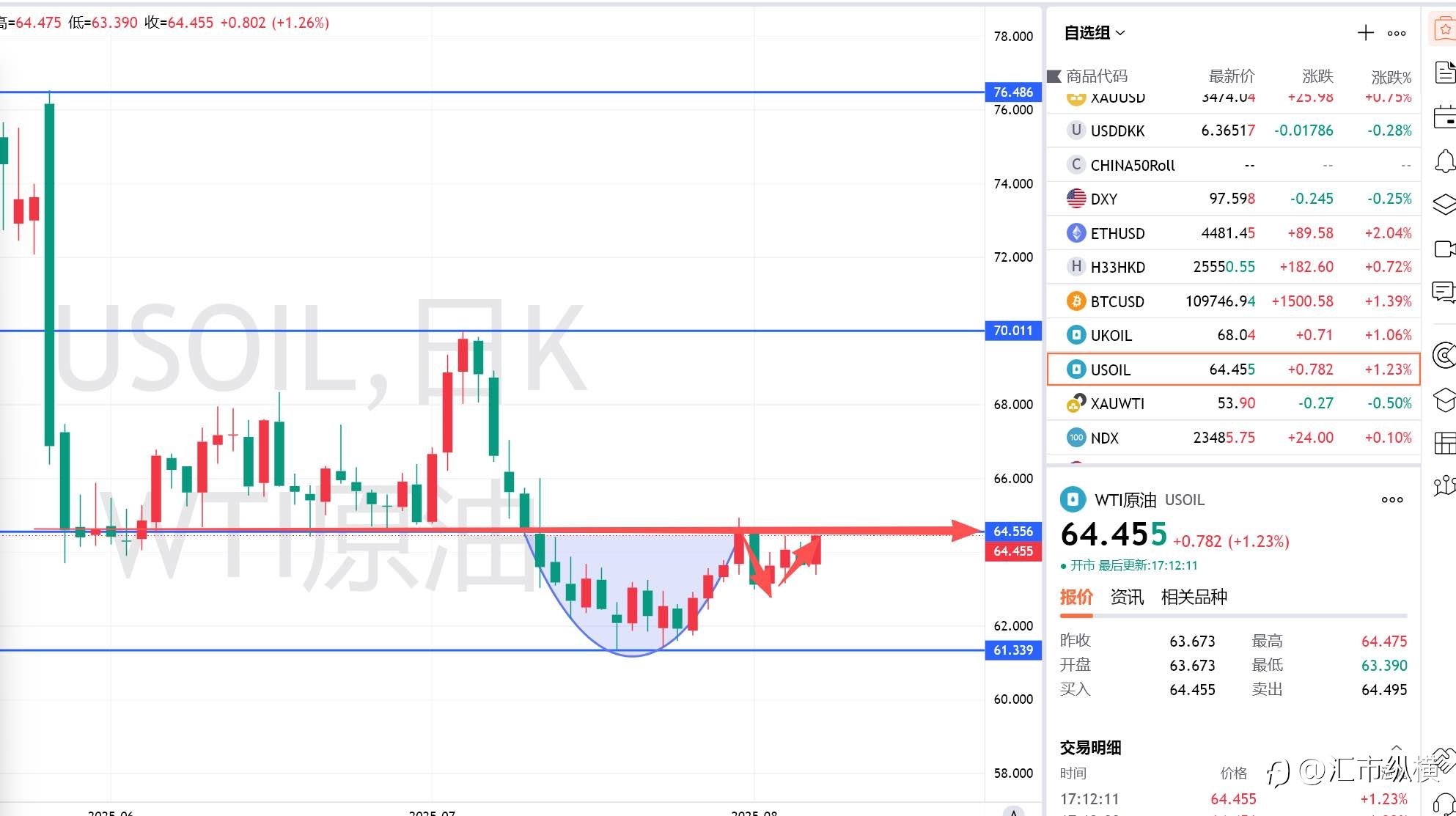Collapse the 交易明细 section chevron
The image size is (1456, 816).
(x=1396, y=747)
